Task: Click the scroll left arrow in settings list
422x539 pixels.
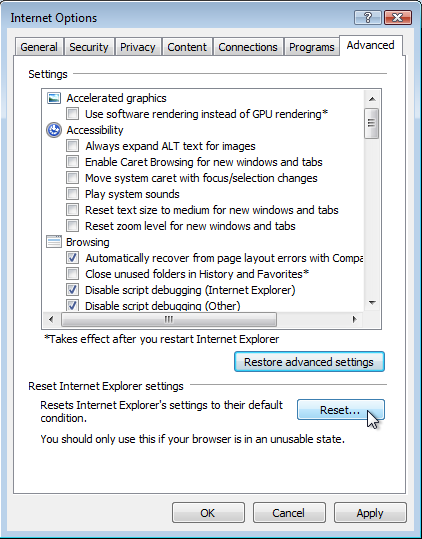Action: click(x=51, y=319)
